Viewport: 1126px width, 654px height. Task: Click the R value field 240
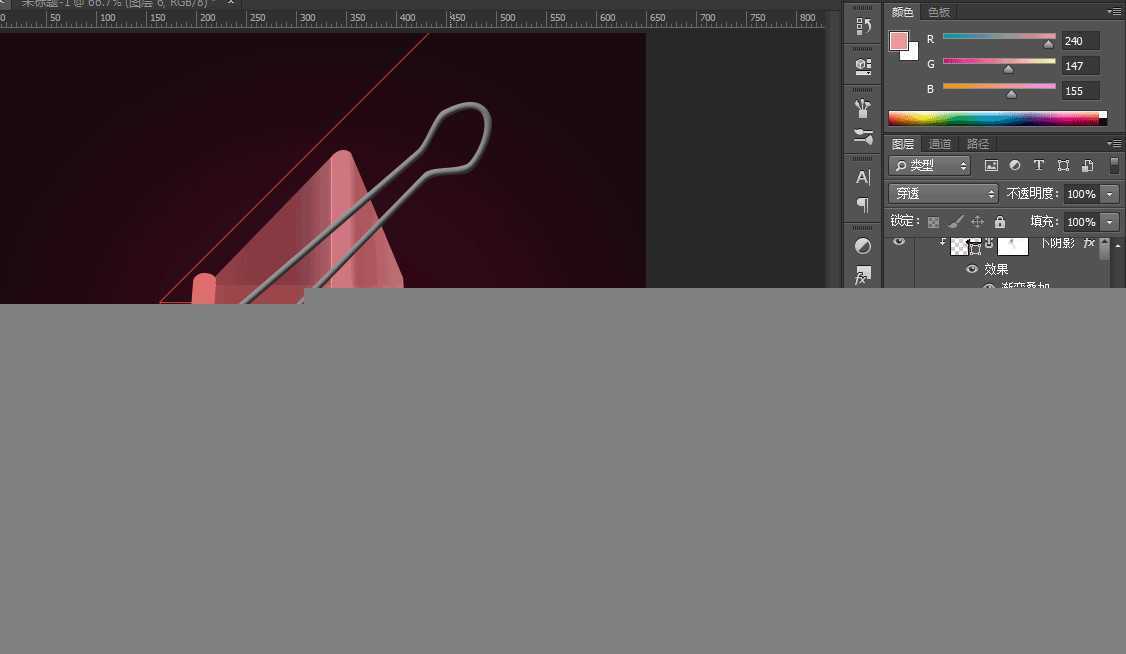tap(1080, 41)
